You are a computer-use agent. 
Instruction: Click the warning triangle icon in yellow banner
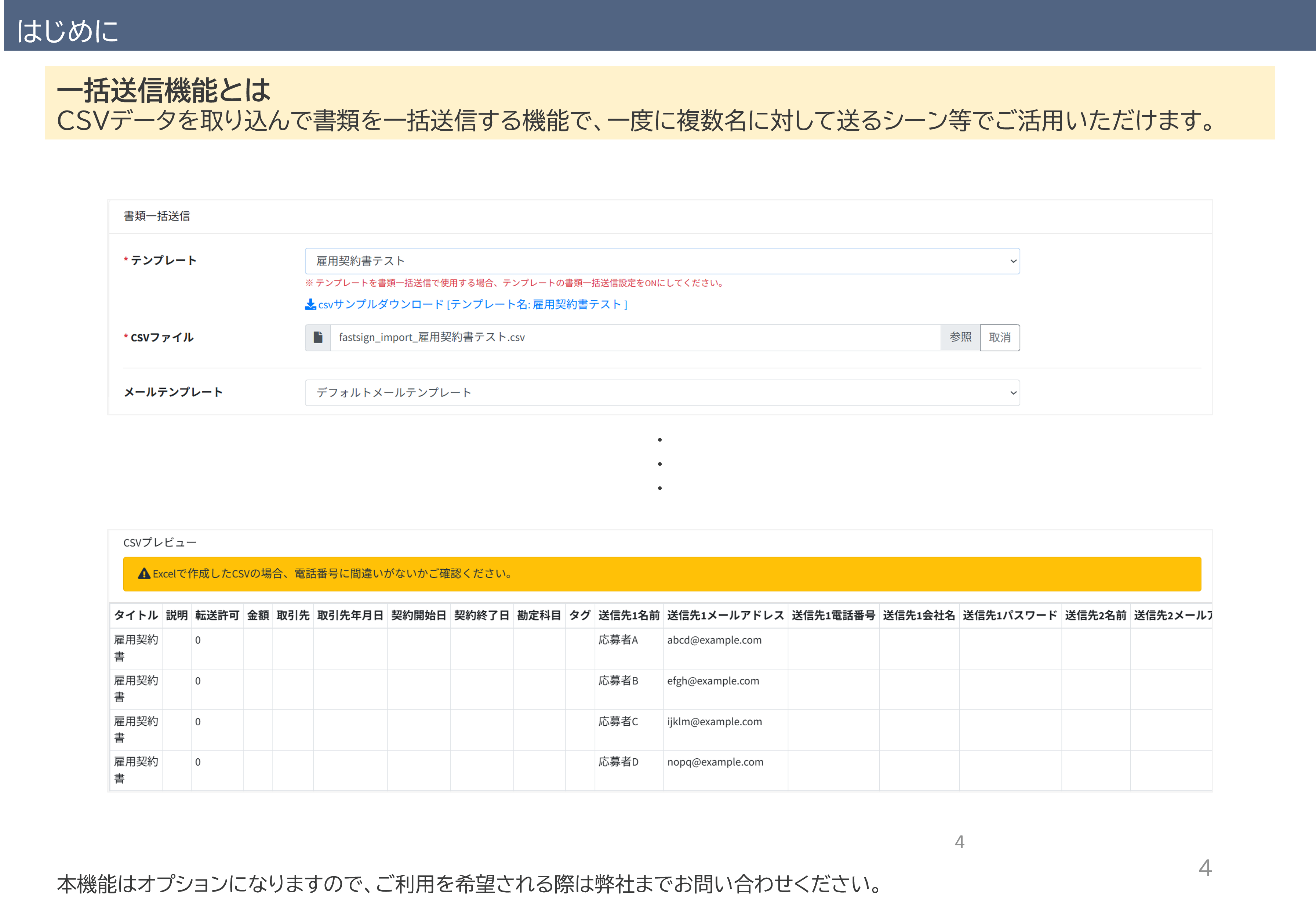(144, 574)
